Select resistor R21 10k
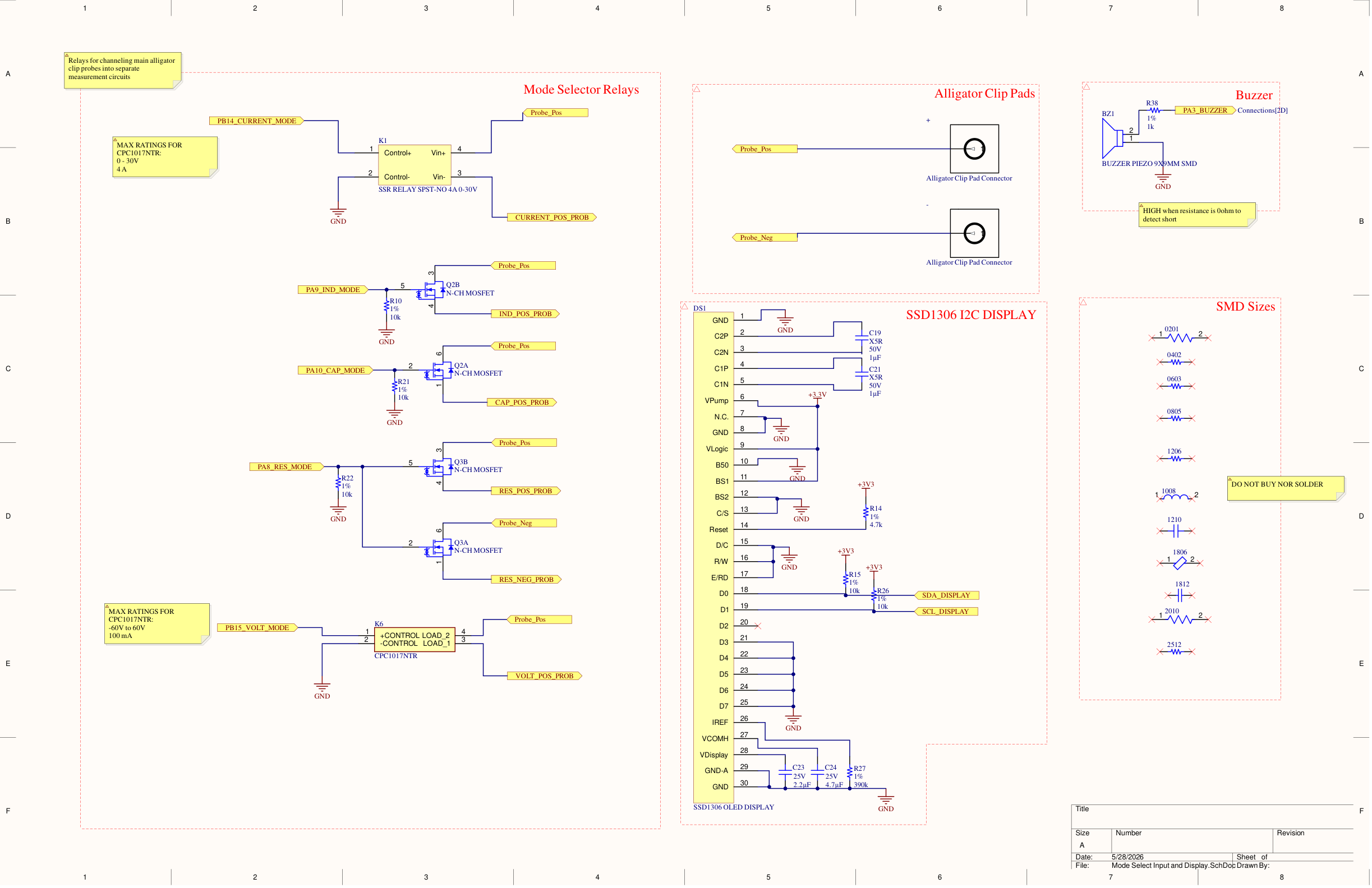 (x=394, y=386)
